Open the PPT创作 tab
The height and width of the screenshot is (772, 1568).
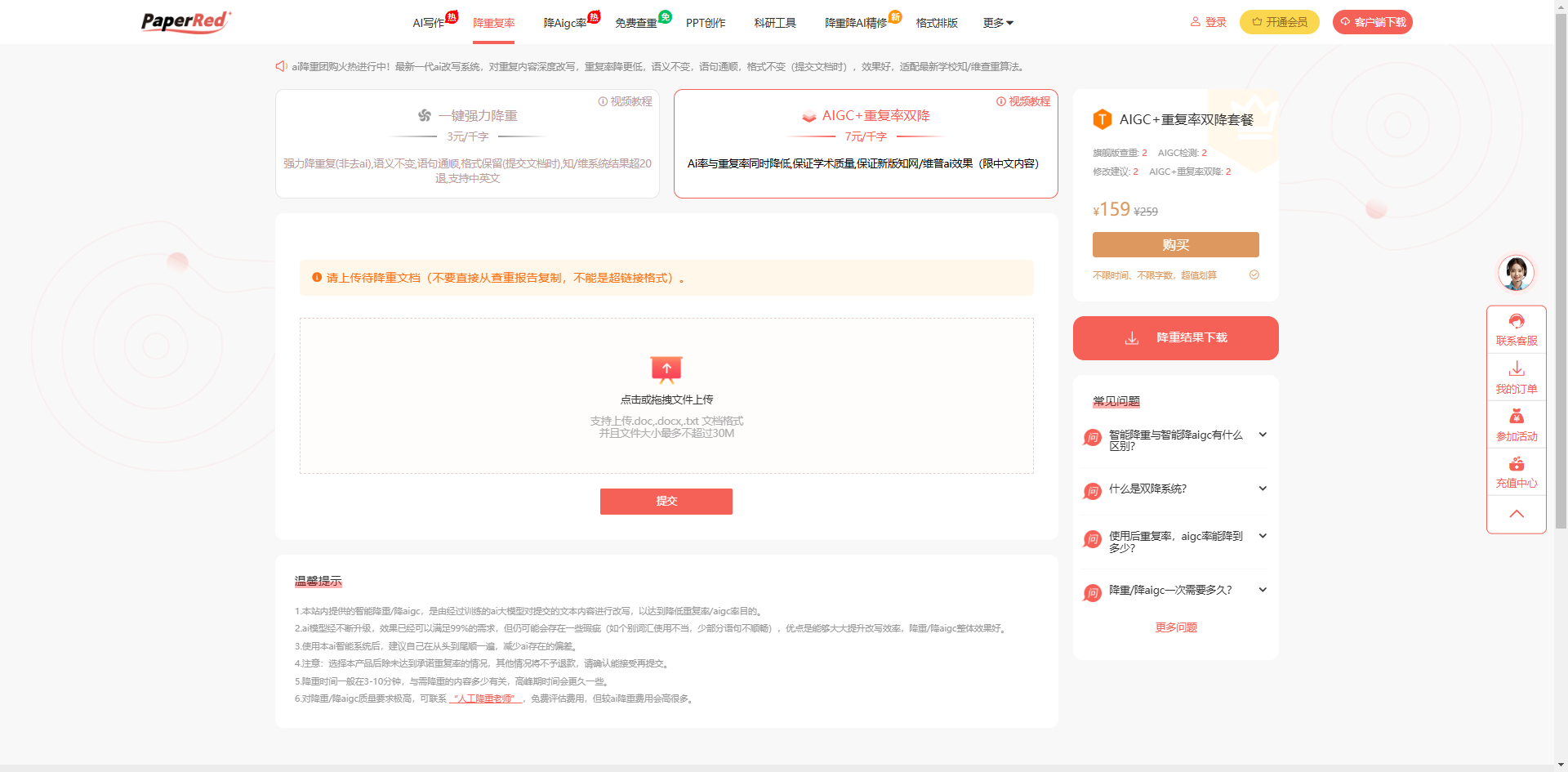[x=706, y=23]
